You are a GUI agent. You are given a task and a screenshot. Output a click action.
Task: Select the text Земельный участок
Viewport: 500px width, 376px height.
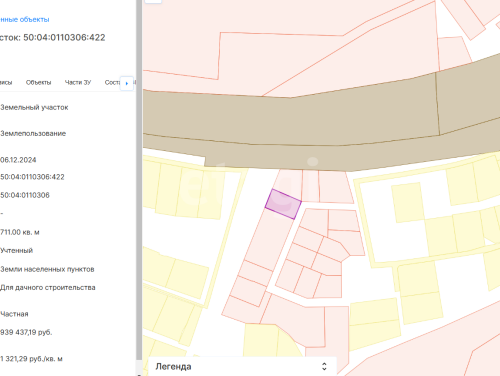[x=34, y=107]
